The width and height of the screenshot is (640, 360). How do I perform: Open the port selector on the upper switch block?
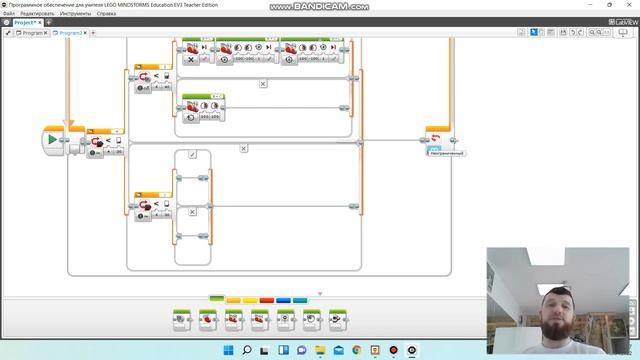(165, 67)
